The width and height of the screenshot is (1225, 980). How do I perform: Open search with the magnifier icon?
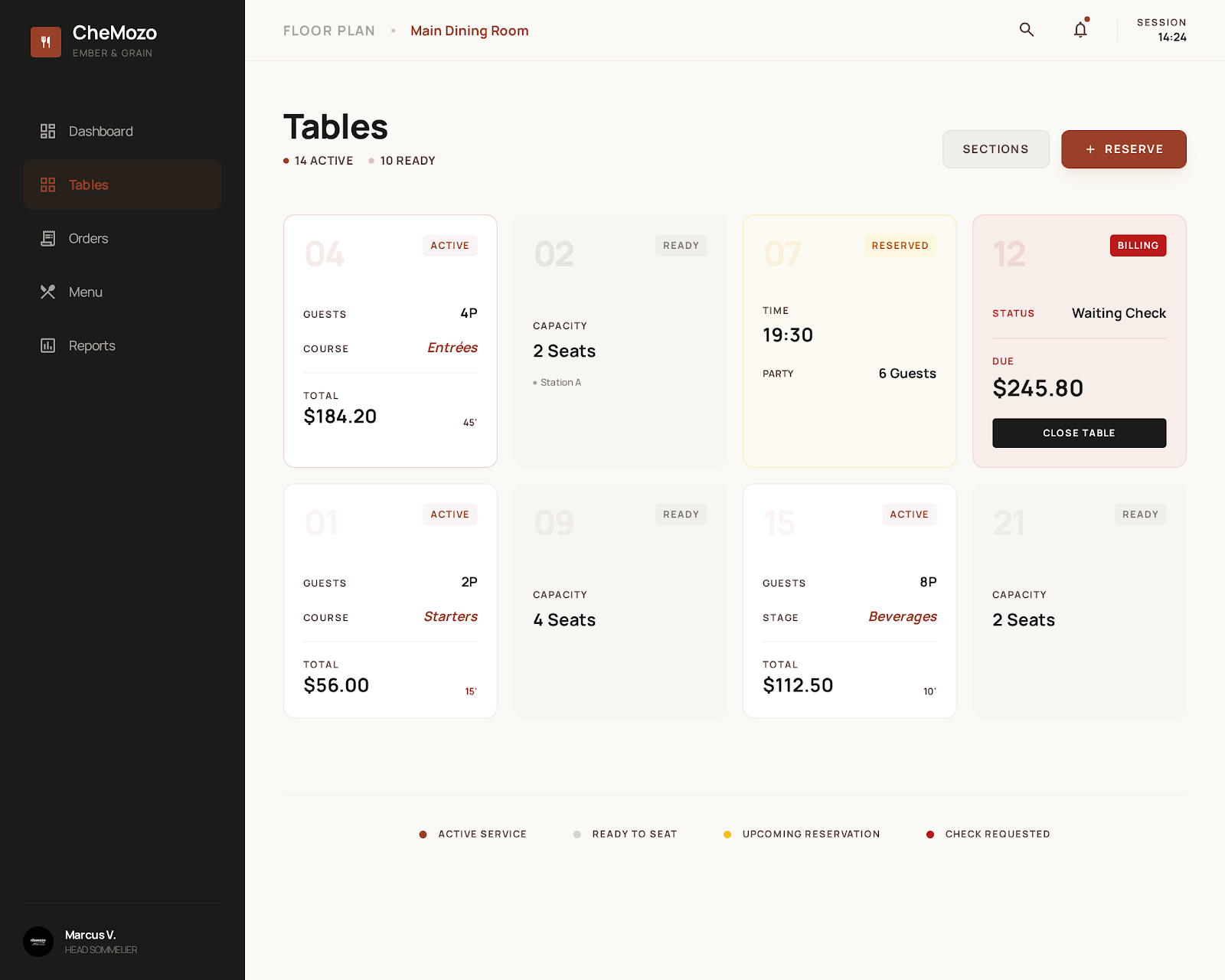[1027, 30]
